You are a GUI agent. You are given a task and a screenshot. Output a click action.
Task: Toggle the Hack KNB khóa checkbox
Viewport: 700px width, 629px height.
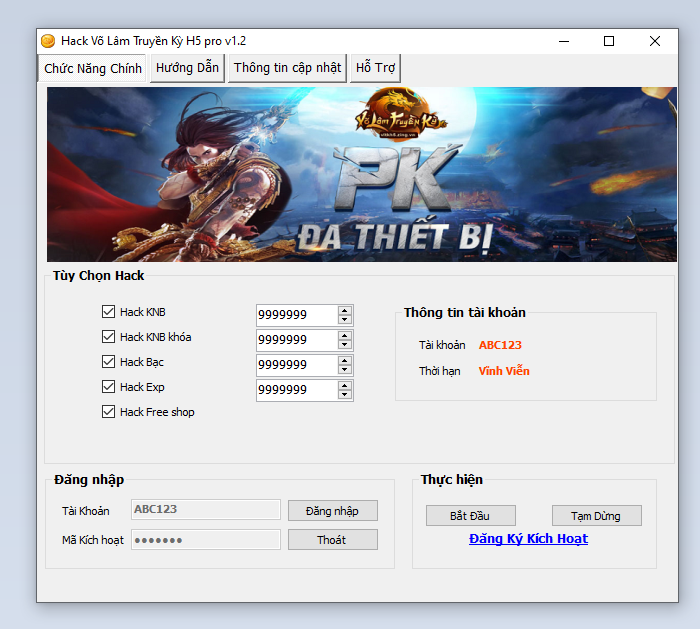click(109, 337)
